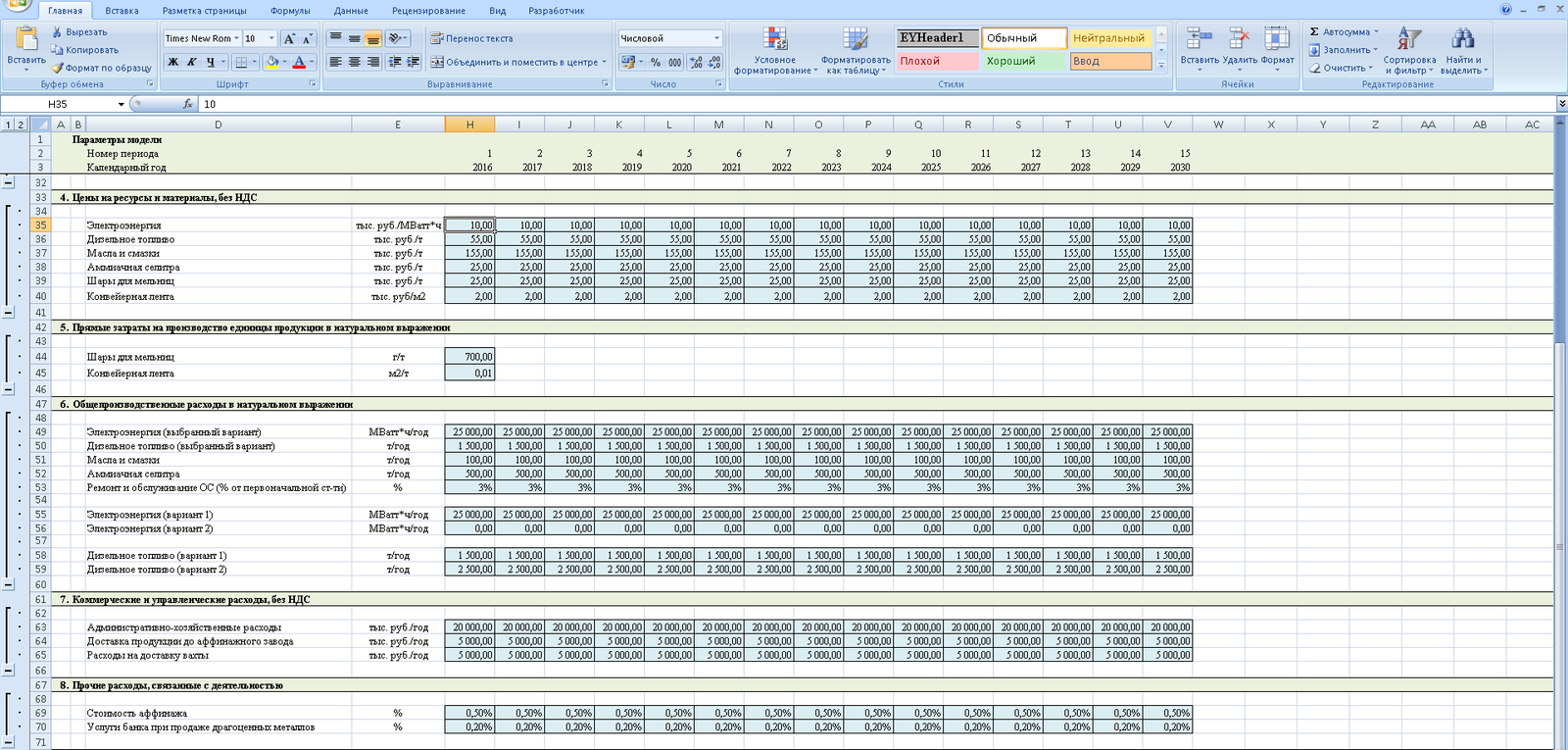Image resolution: width=1568 pixels, height=750 pixels.
Task: Click the Sort and Filter icon
Action: pyautogui.click(x=1408, y=39)
